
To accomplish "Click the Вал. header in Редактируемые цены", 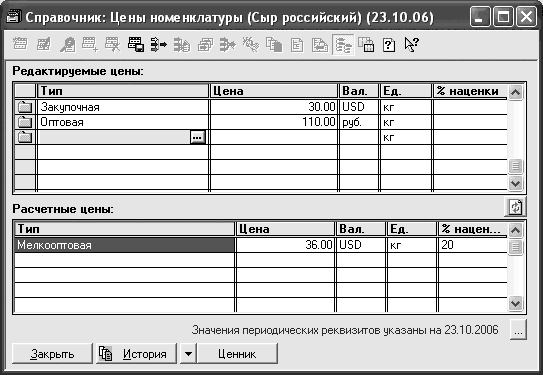I will coord(359,91).
